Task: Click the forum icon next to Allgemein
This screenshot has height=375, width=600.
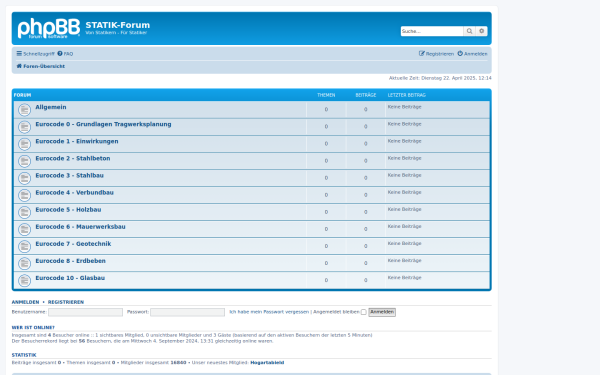Action: 24,110
